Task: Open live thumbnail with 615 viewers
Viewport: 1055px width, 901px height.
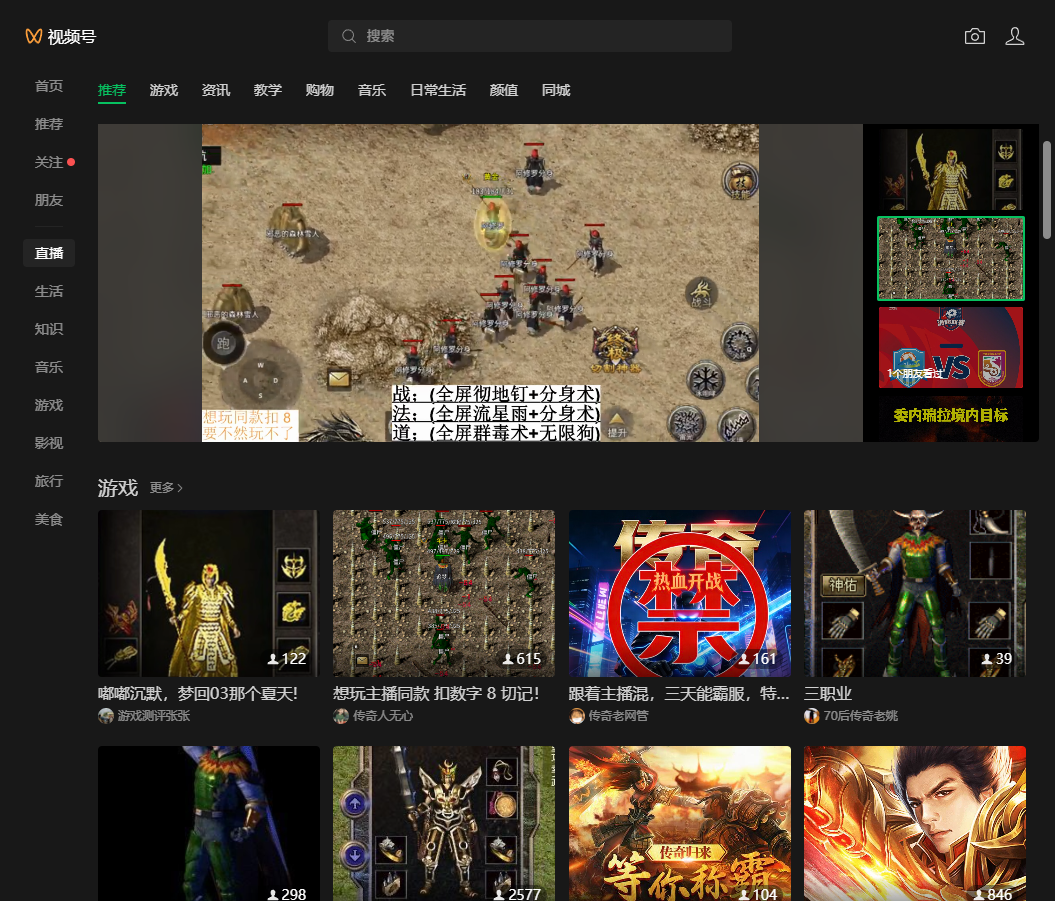Action: tap(444, 593)
